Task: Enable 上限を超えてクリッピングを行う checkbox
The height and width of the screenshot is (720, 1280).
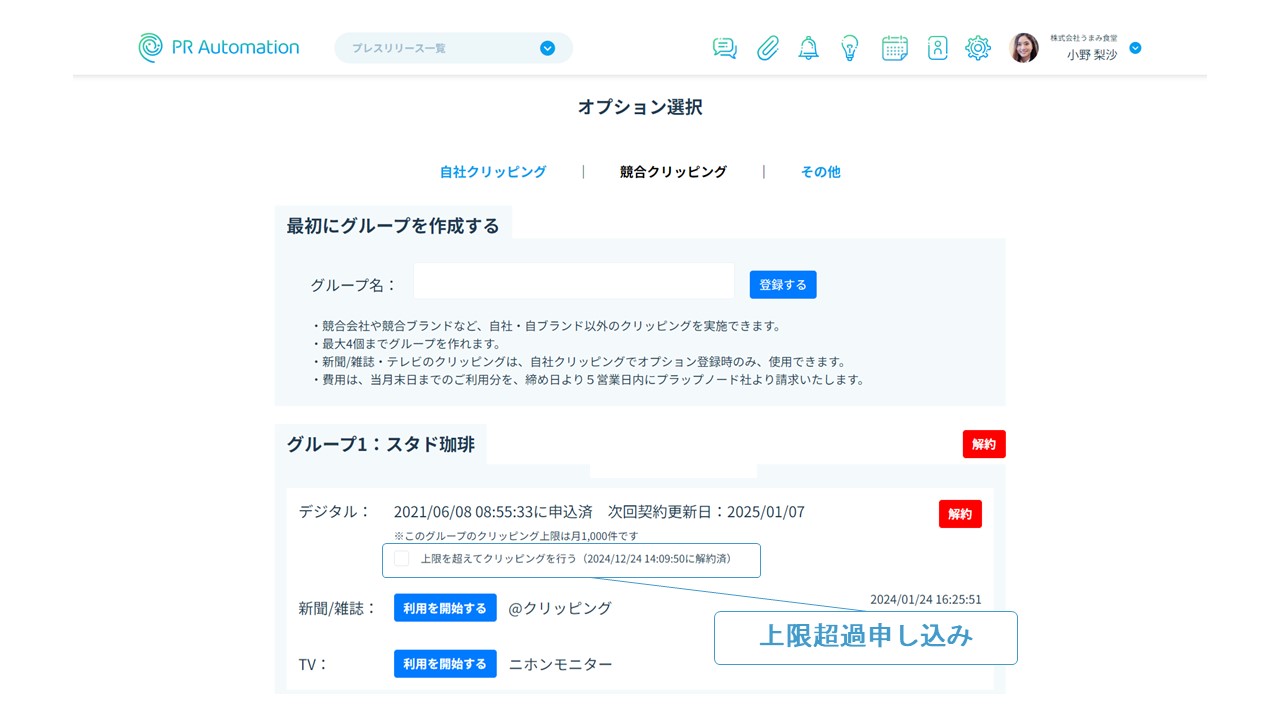Action: click(402, 559)
